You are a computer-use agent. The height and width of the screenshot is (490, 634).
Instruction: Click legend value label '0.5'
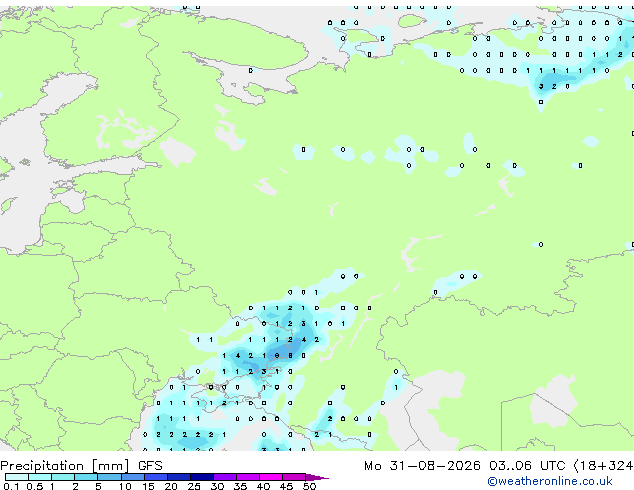click(x=35, y=486)
